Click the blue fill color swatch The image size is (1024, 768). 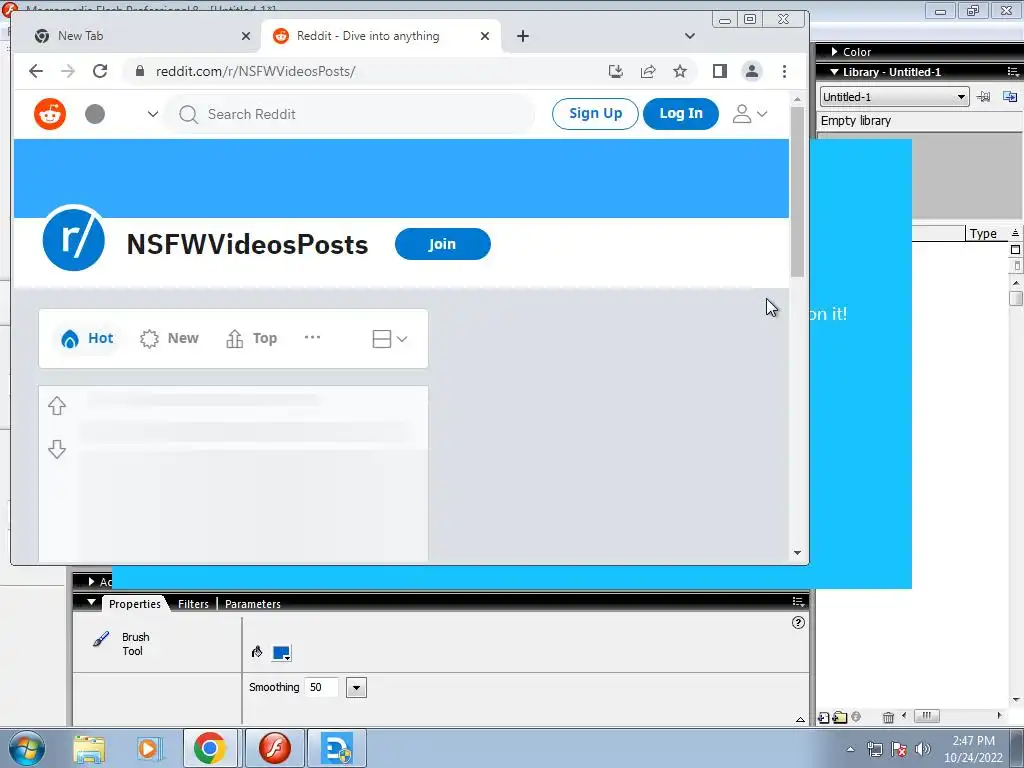[281, 652]
